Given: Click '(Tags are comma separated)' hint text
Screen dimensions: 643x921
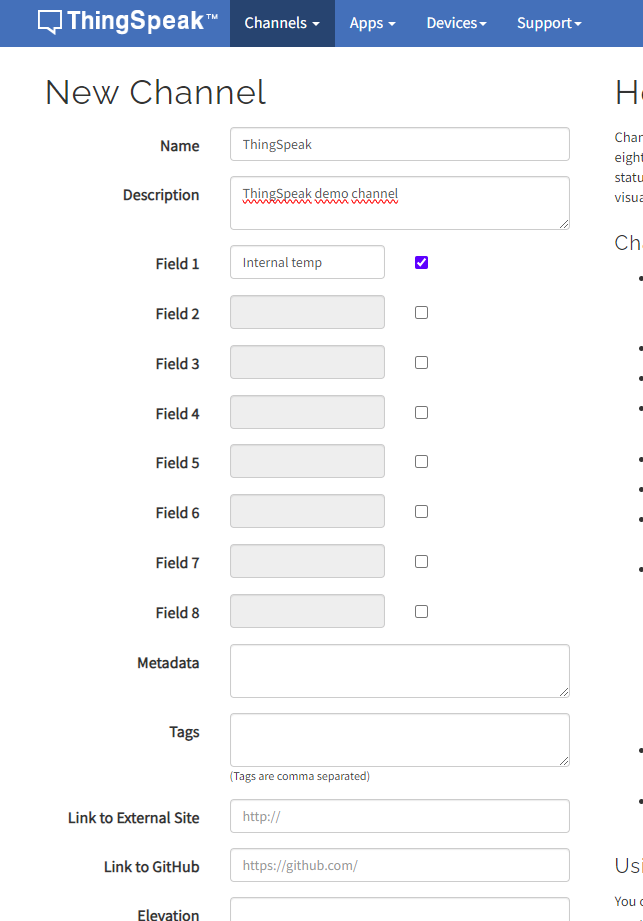Looking at the screenshot, I should [300, 776].
